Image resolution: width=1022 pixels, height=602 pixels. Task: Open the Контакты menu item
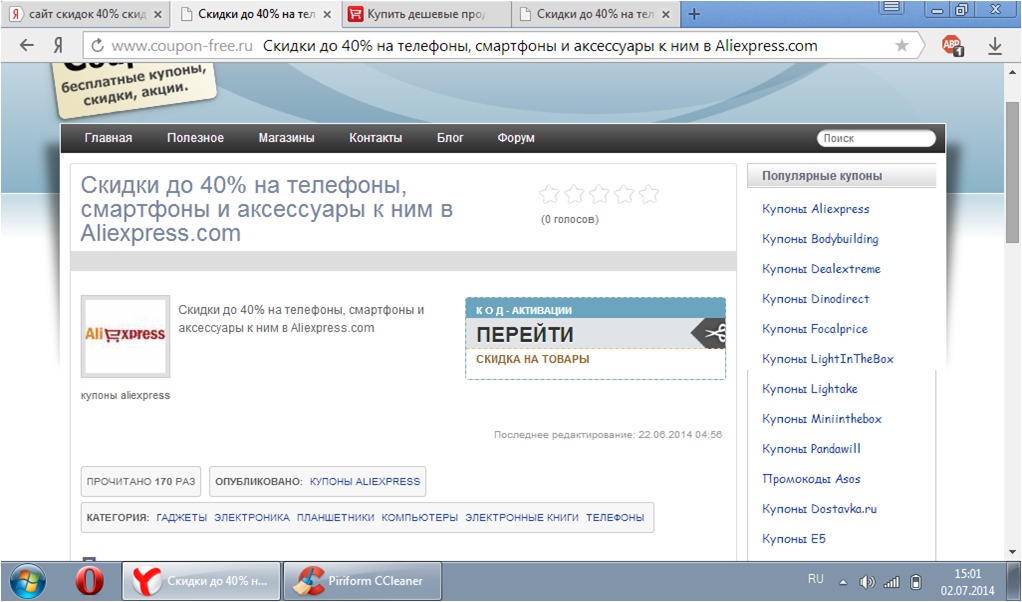[375, 138]
